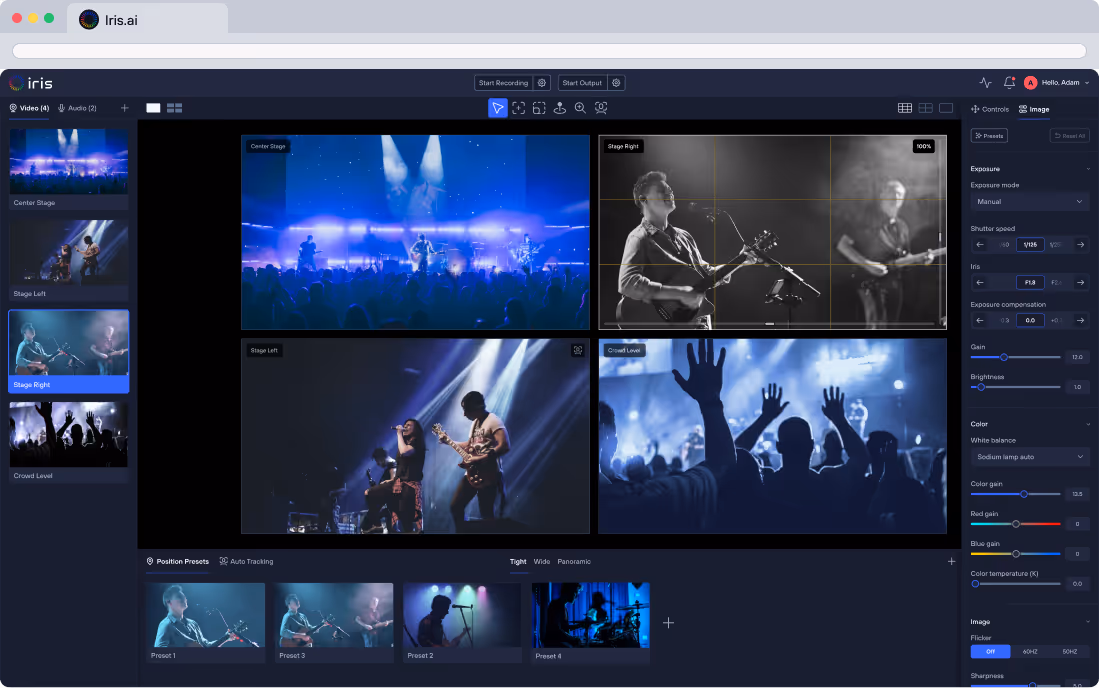1099x688 pixels.
Task: Select the Center Stage camera thumbnail
Action: pyautogui.click(x=69, y=169)
